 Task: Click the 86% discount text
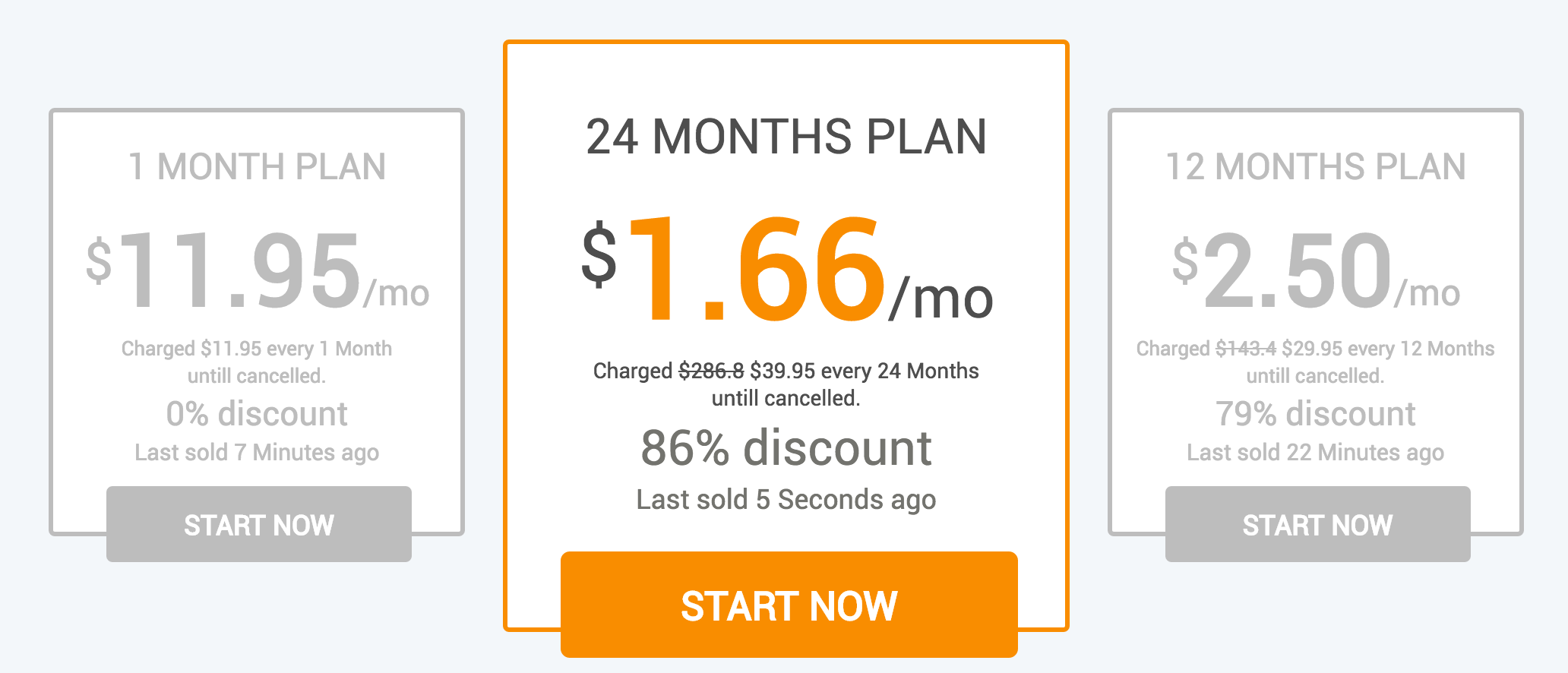coord(786,447)
